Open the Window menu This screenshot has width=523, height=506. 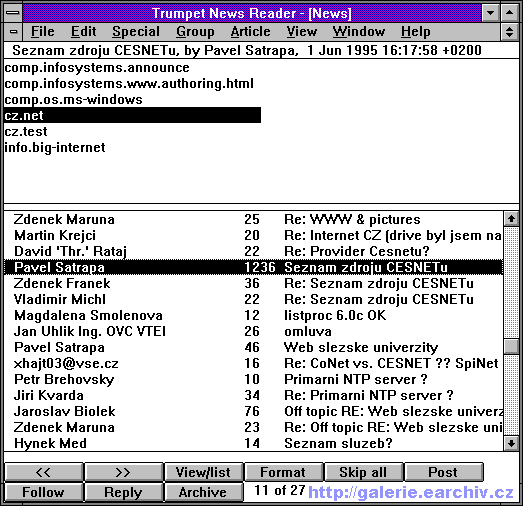[359, 32]
